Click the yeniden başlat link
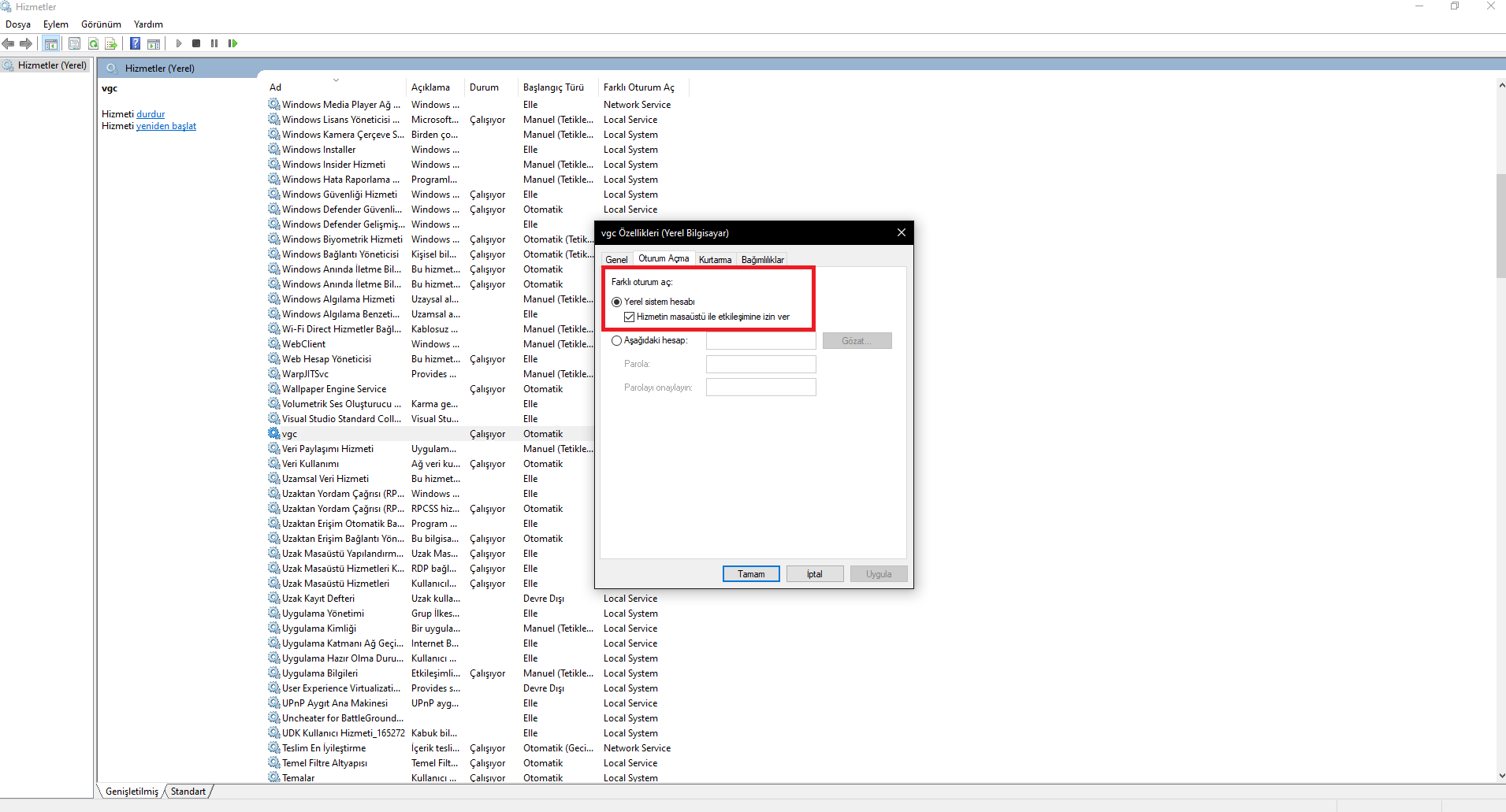Screen dimensions: 1506x812 tap(166, 126)
